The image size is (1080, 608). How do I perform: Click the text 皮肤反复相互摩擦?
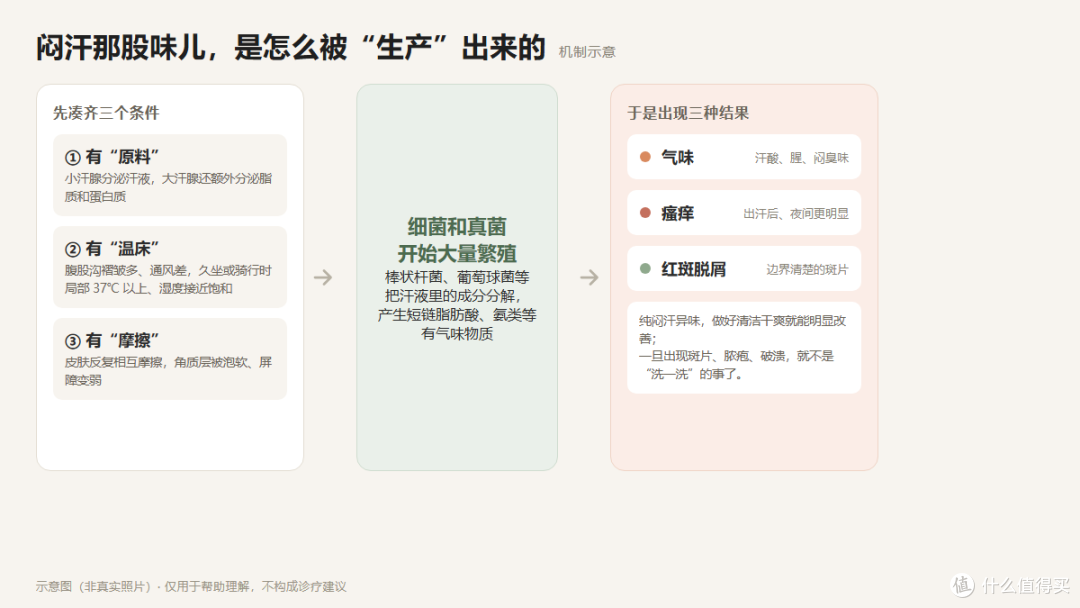click(169, 370)
